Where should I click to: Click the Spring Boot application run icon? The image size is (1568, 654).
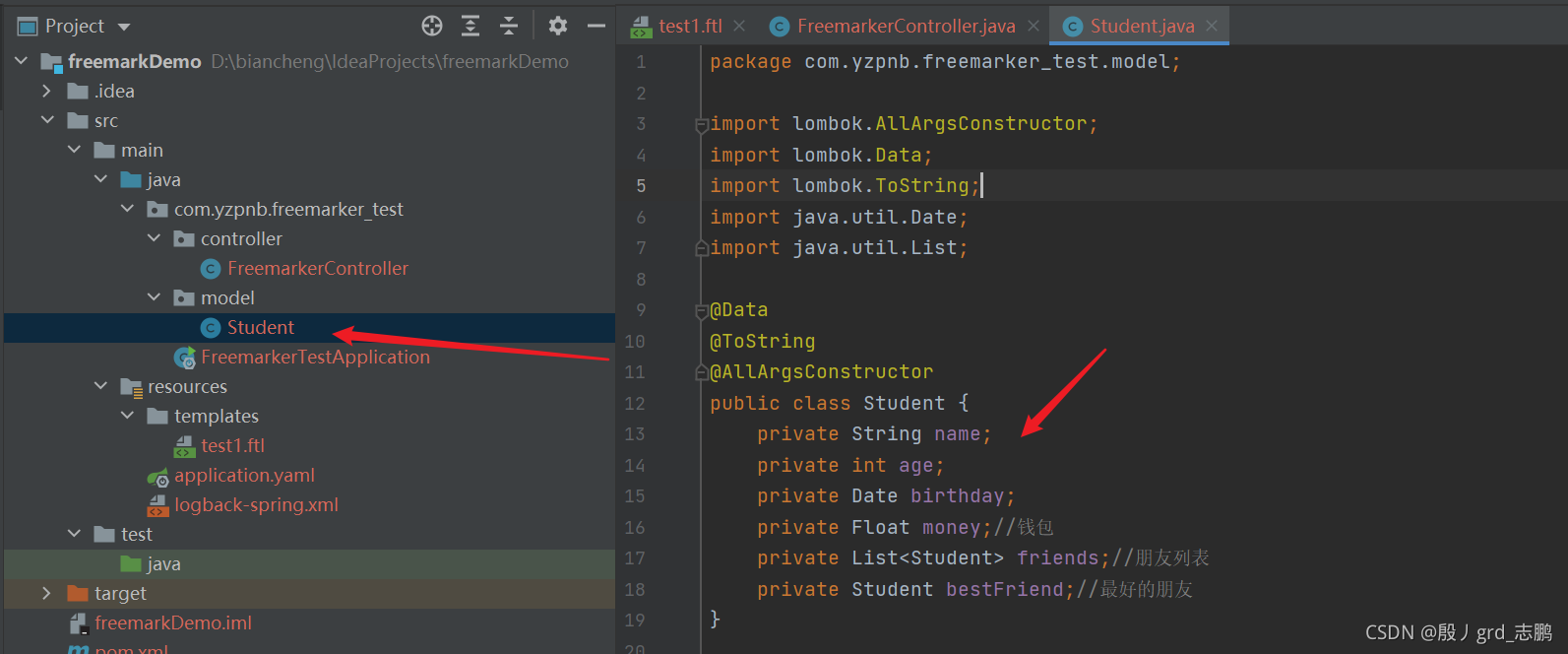pos(184,358)
